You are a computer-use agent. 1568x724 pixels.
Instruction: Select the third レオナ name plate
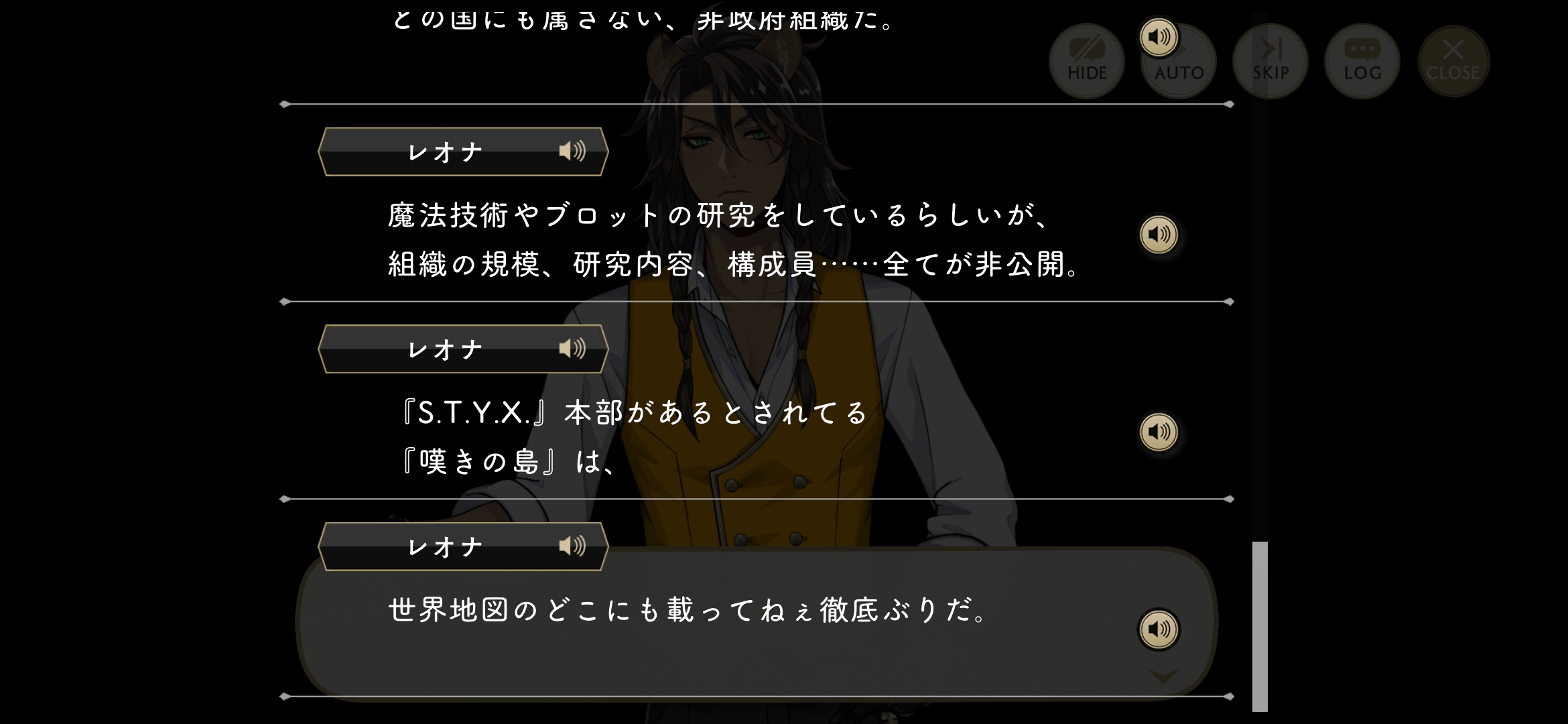click(x=463, y=546)
